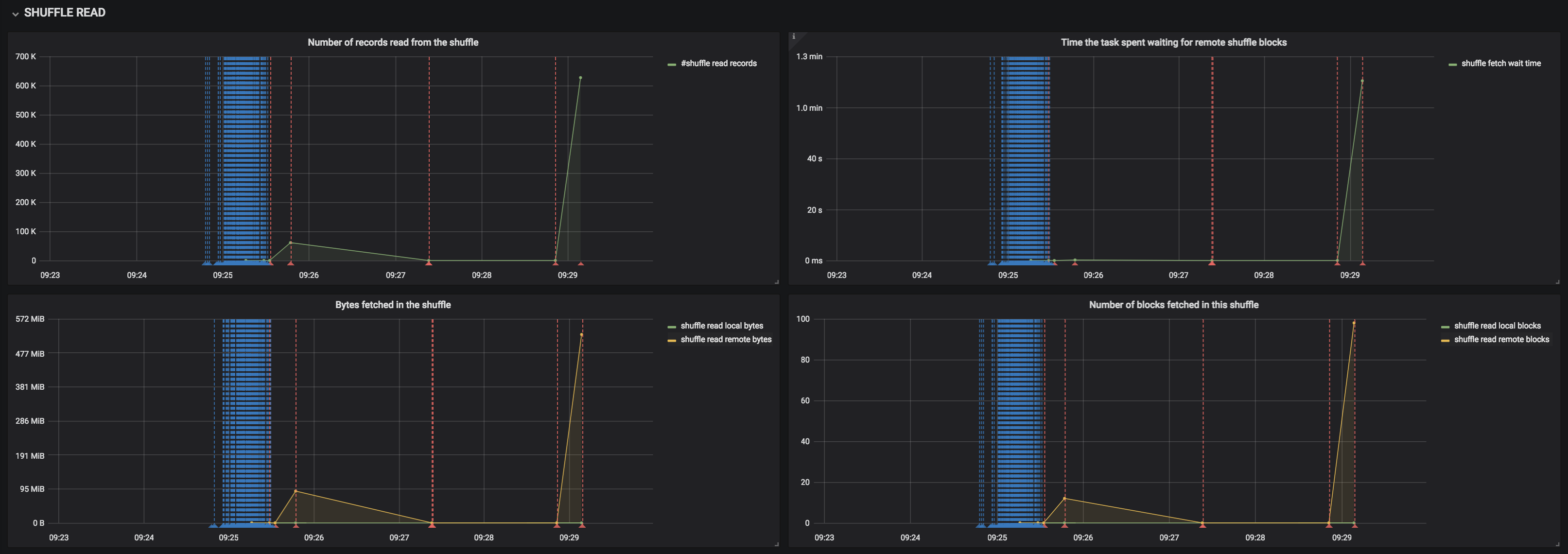
Task: Open the green color swatch for '#shuffle read records'
Action: (x=671, y=64)
